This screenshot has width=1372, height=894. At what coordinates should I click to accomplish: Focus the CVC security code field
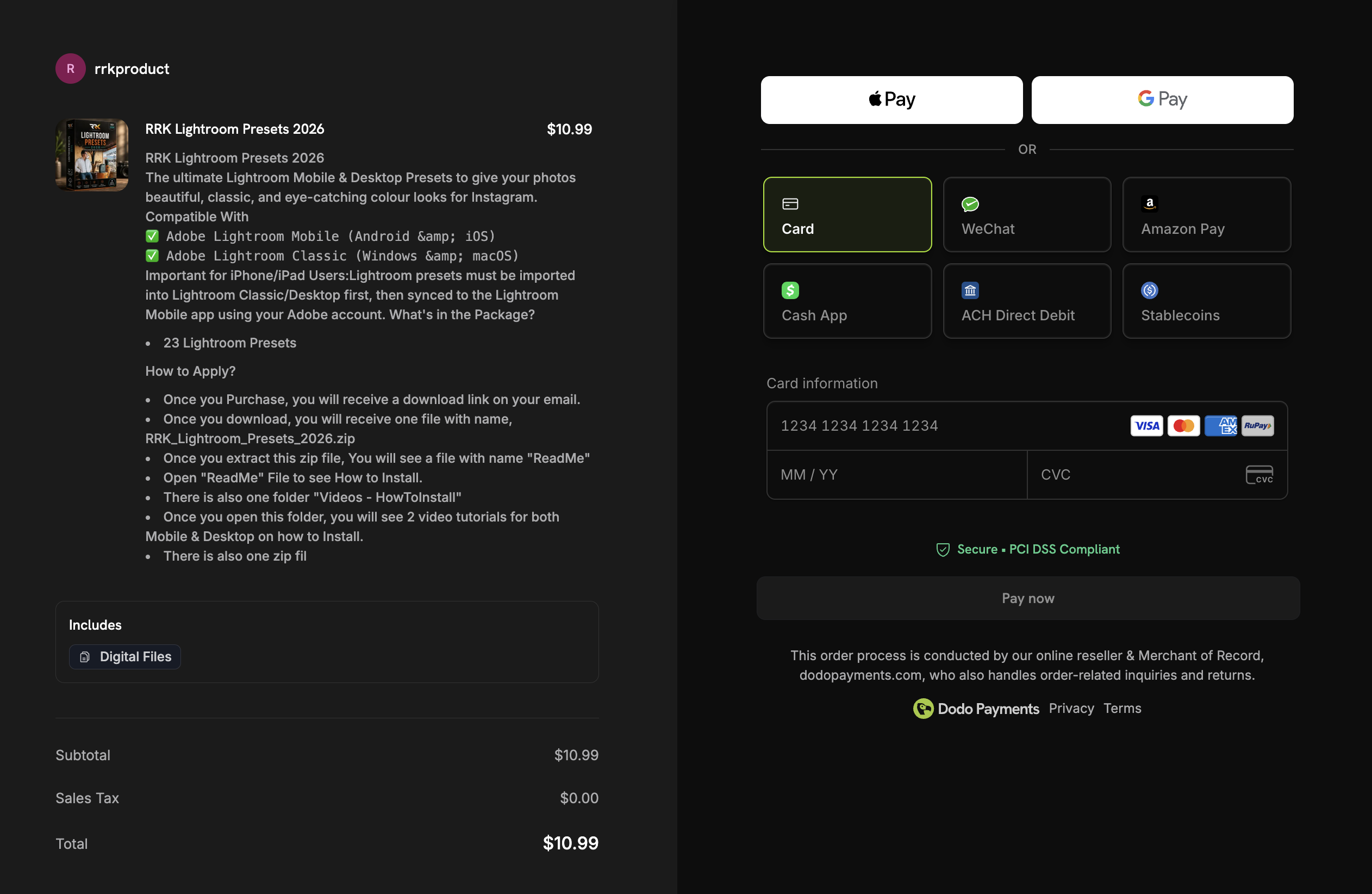[1157, 475]
